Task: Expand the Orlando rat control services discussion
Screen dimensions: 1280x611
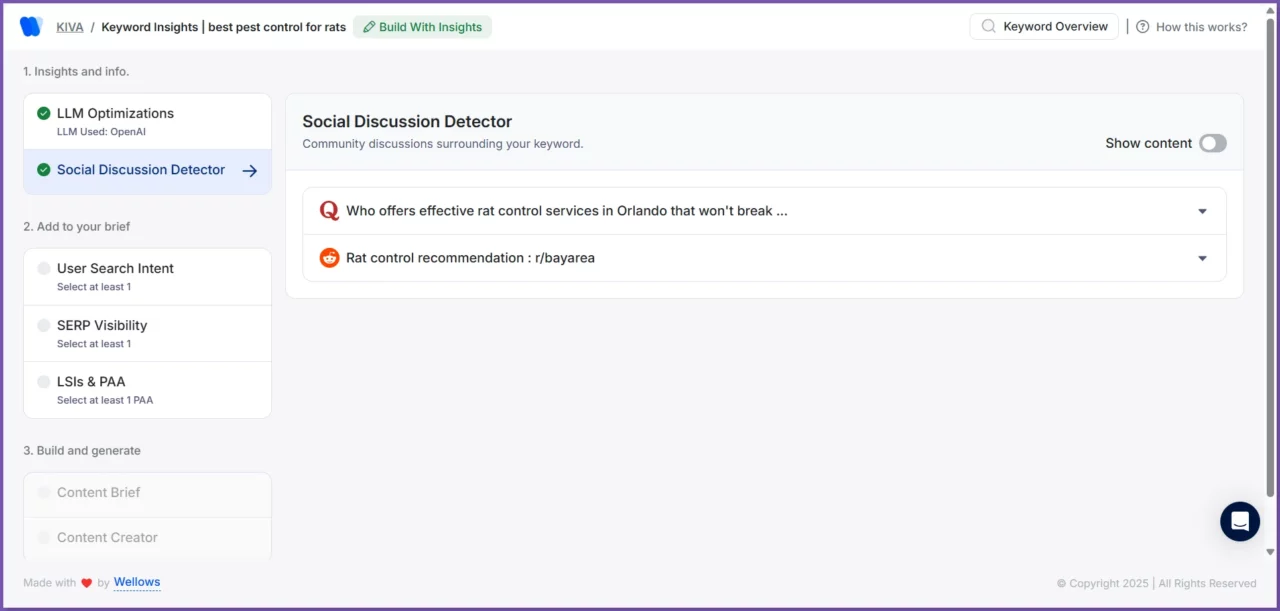Action: [1202, 211]
